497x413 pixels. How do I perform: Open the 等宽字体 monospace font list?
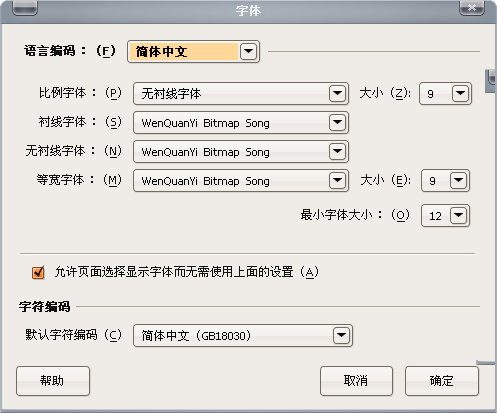pos(241,181)
